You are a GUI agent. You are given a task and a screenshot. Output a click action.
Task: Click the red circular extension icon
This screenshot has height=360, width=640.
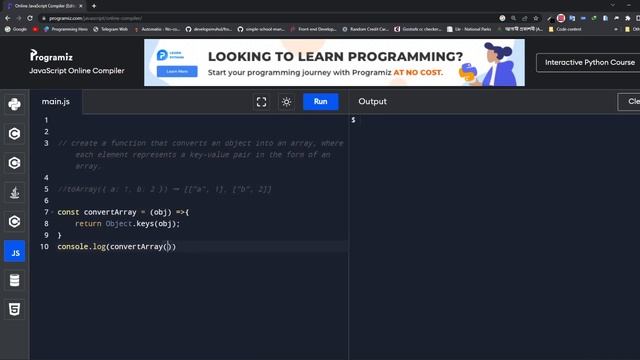pos(561,18)
